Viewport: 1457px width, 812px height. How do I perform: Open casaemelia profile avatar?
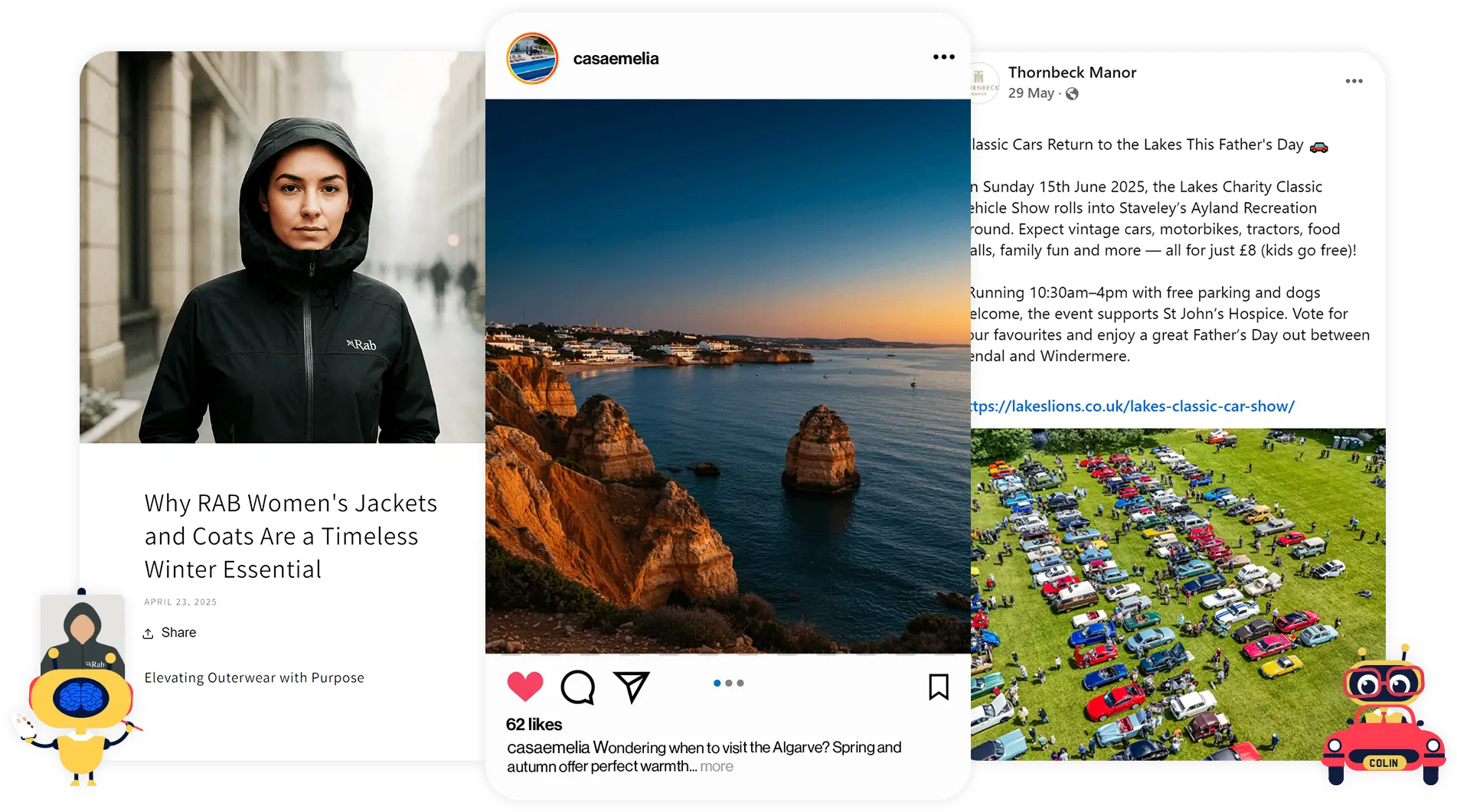pyautogui.click(x=532, y=58)
